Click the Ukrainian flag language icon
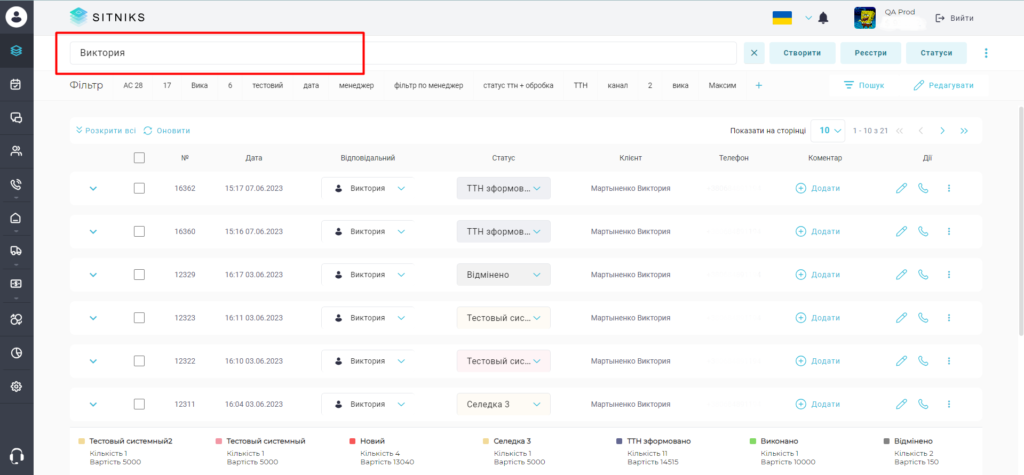 point(782,18)
